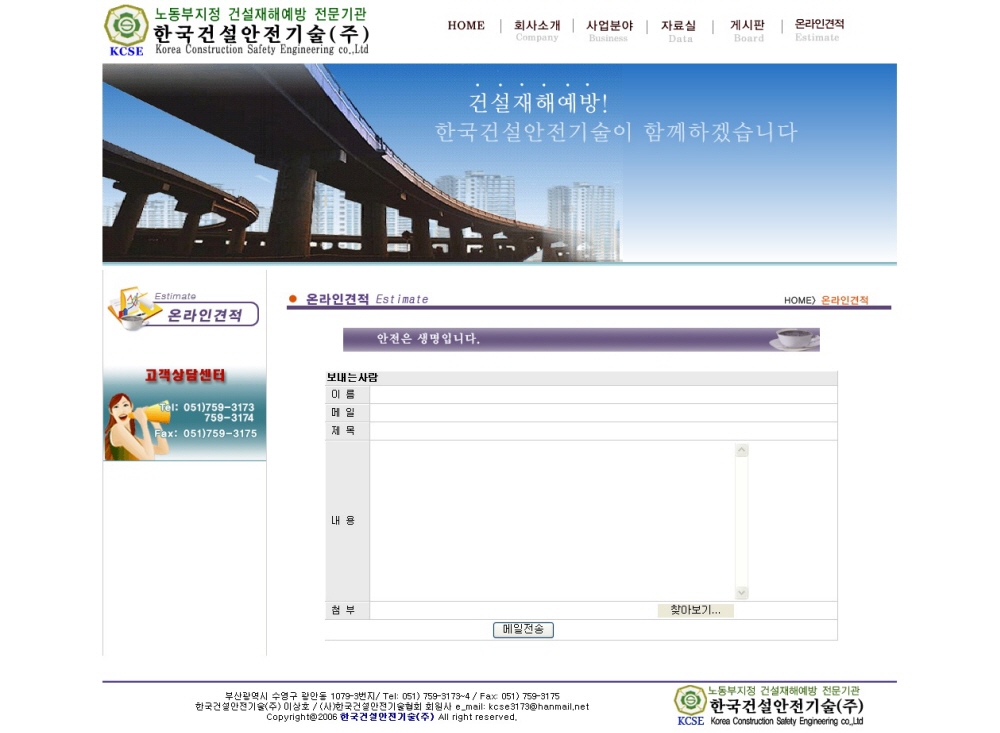Click inside the 내용 message textarea
The width and height of the screenshot is (1000, 733).
point(552,520)
